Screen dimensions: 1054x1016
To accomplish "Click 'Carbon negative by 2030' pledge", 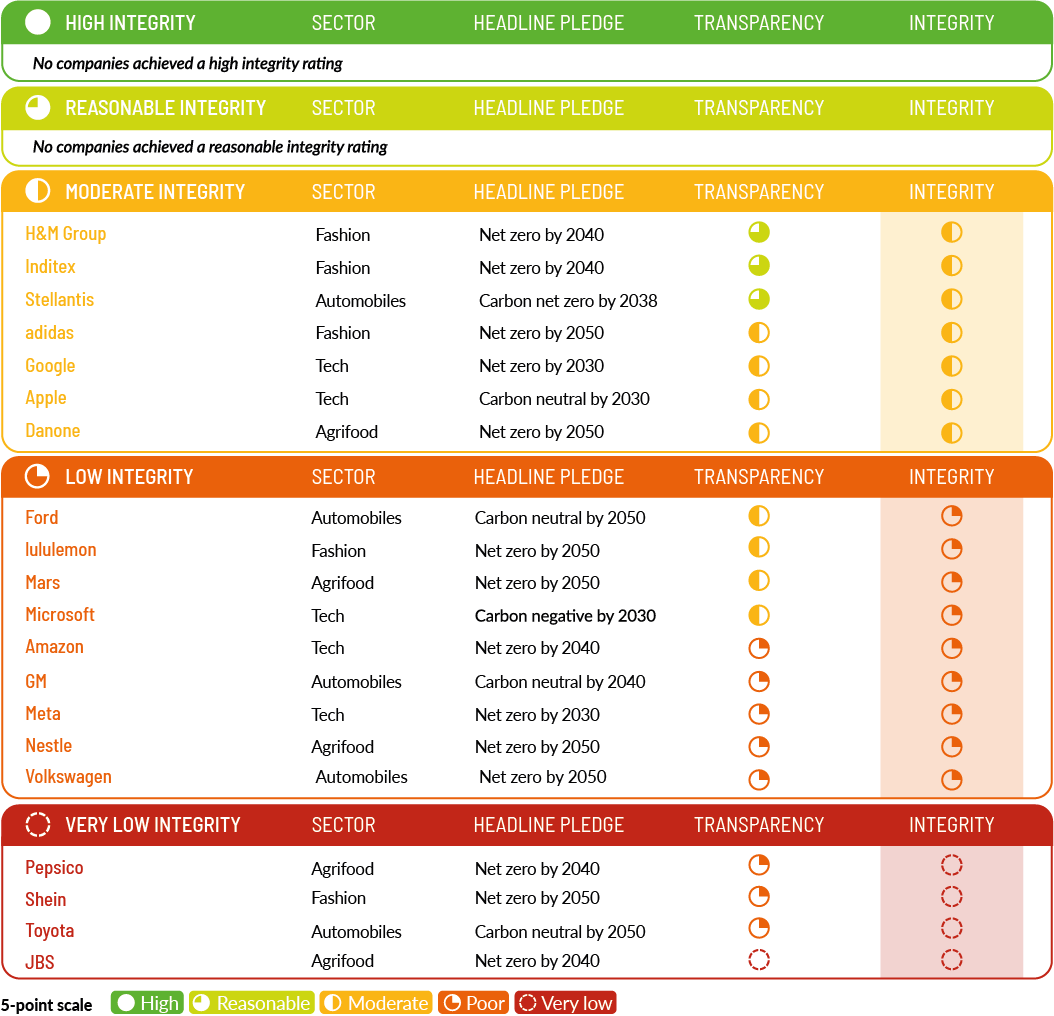I will (565, 616).
